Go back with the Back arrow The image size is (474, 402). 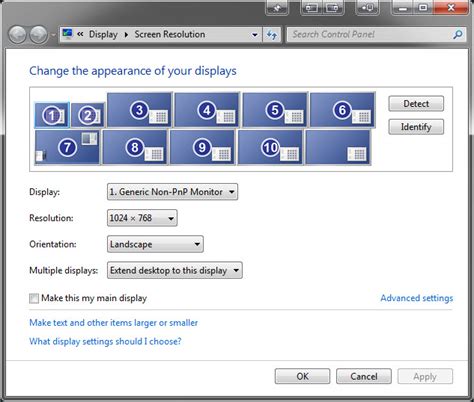pyautogui.click(x=17, y=35)
